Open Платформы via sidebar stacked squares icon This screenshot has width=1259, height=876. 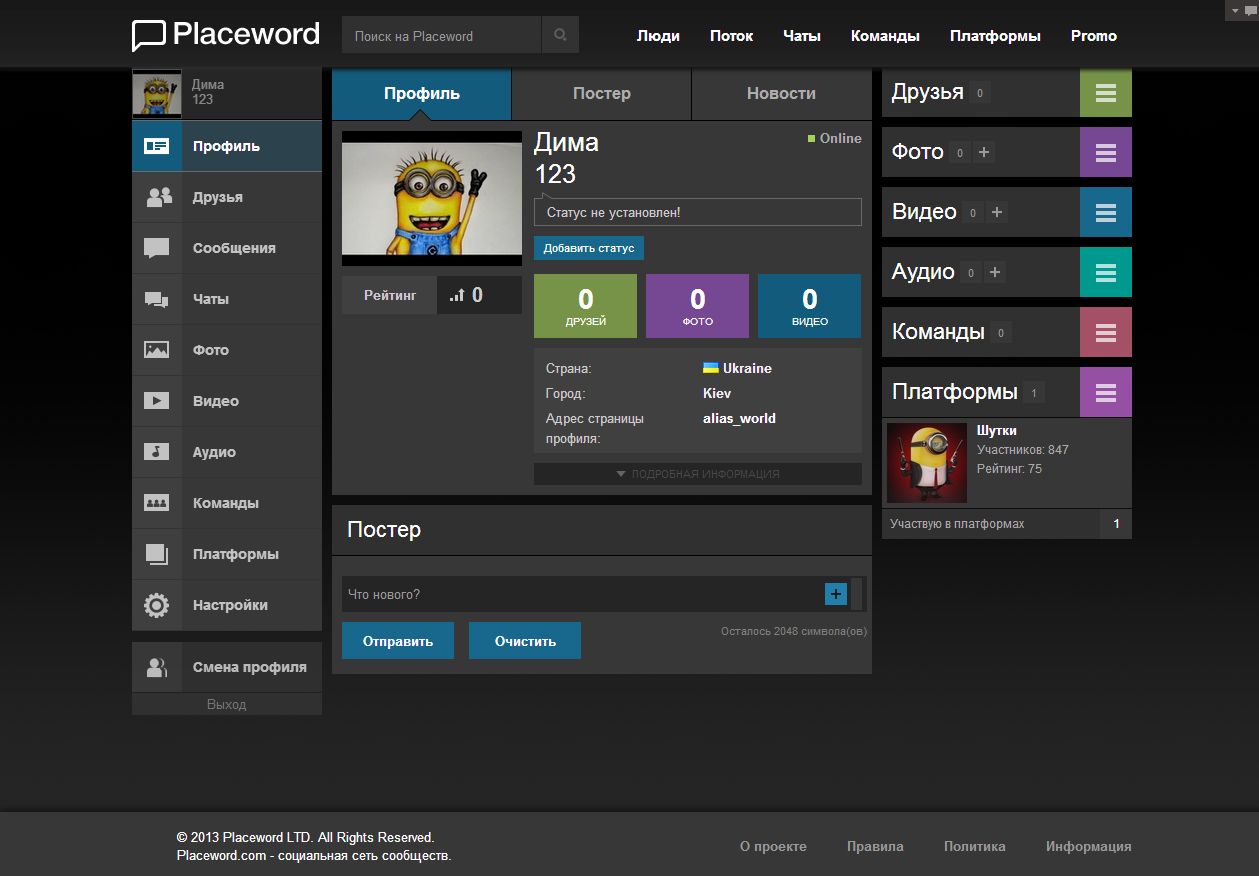(157, 554)
